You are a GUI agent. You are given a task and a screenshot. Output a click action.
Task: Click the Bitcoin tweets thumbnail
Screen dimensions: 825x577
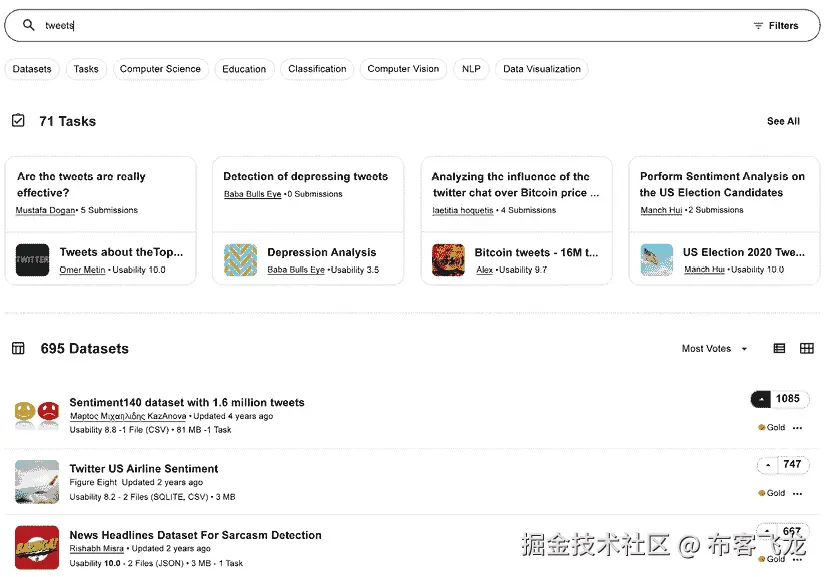tap(448, 260)
